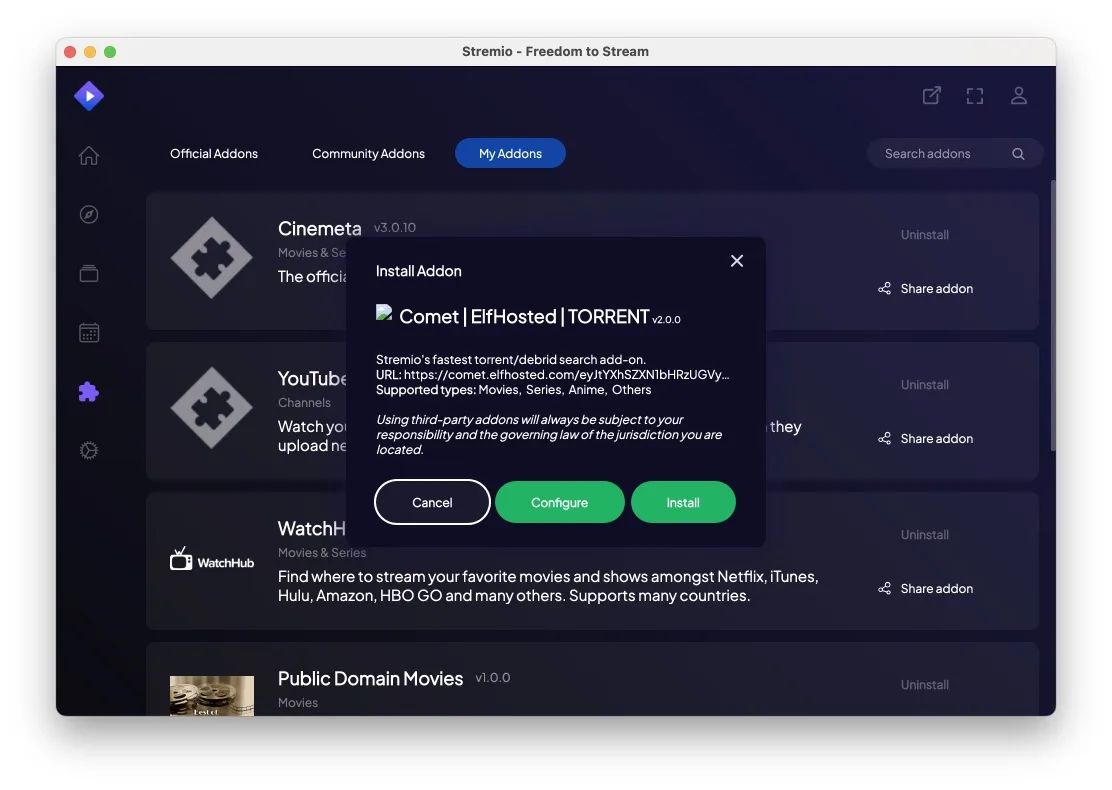Share the WatchHub addon
Image resolution: width=1112 pixels, height=790 pixels.
[926, 589]
